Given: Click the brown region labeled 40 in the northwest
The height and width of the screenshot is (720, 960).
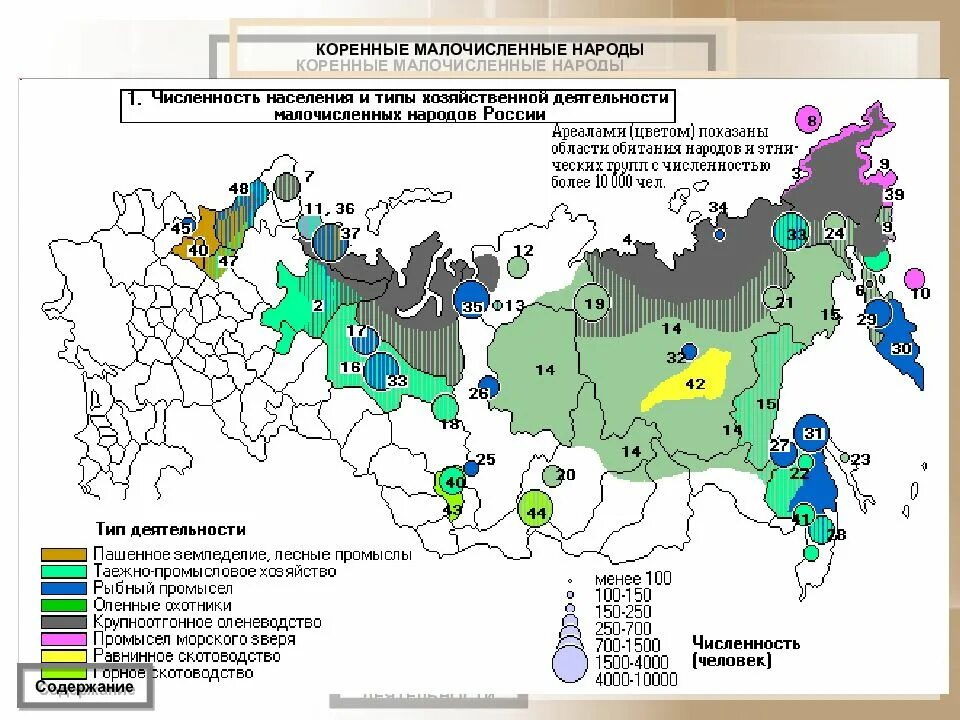Looking at the screenshot, I should click(x=198, y=242).
